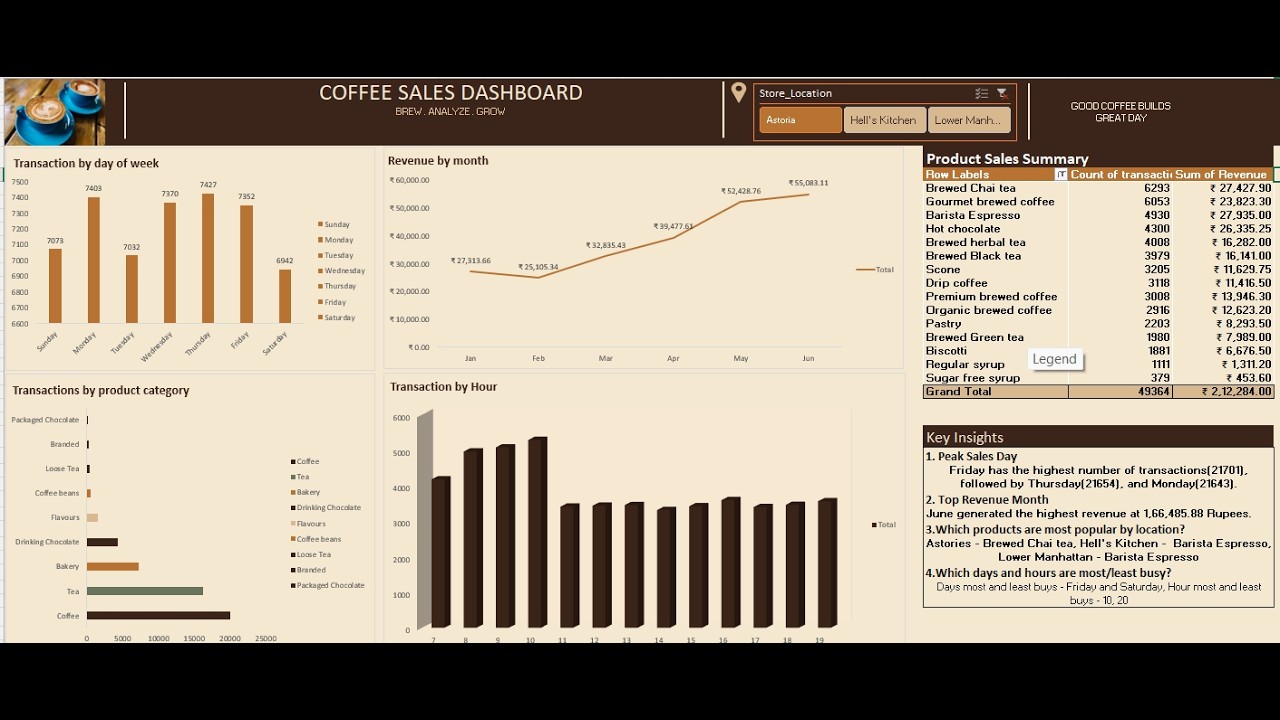Click the June data label 55,083.11
The height and width of the screenshot is (720, 1280).
click(808, 183)
